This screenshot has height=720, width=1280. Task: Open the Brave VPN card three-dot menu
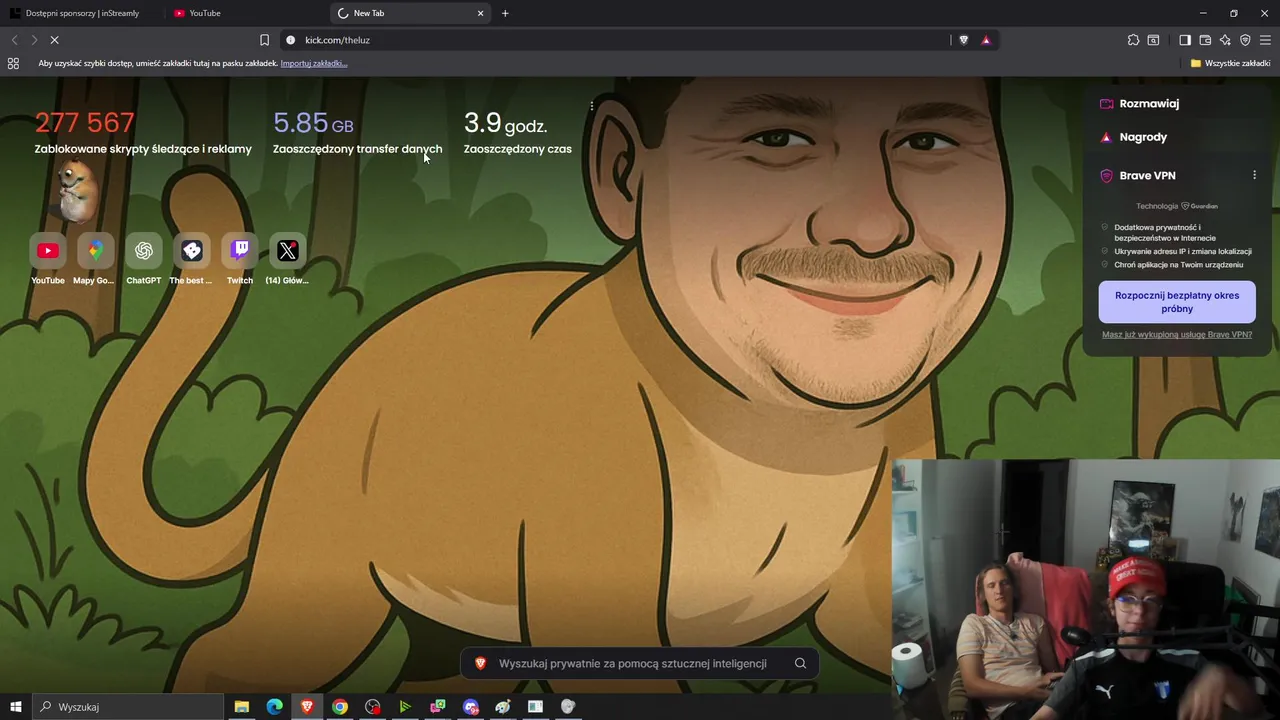[x=1254, y=175]
